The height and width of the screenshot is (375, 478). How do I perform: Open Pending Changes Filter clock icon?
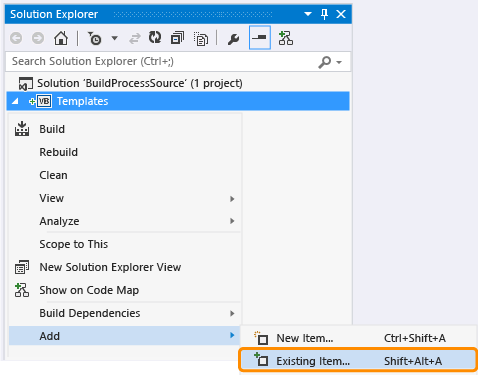(95, 38)
